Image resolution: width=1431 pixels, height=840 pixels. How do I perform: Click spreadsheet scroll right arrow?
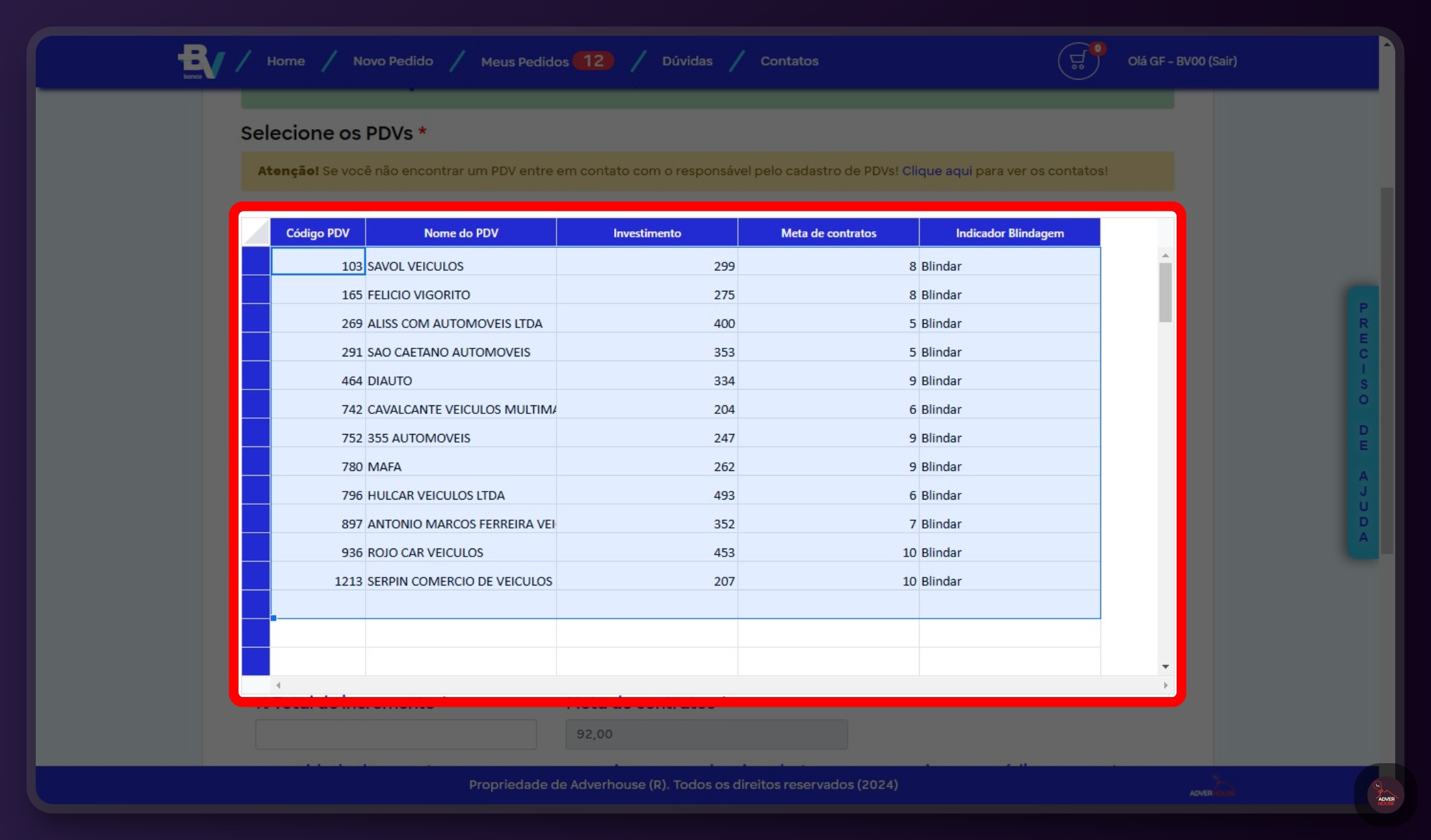coord(1165,685)
